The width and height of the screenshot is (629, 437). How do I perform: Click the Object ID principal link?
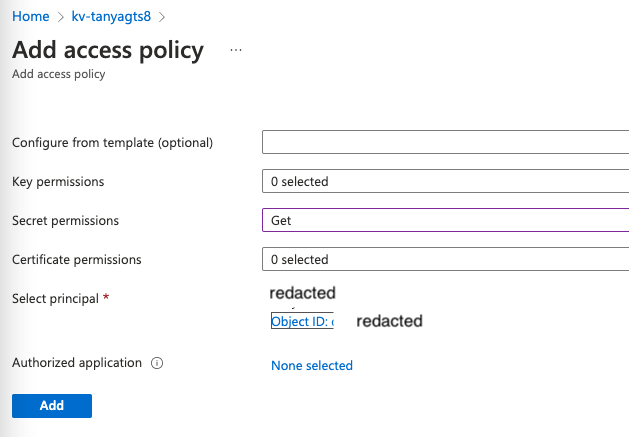[302, 322]
